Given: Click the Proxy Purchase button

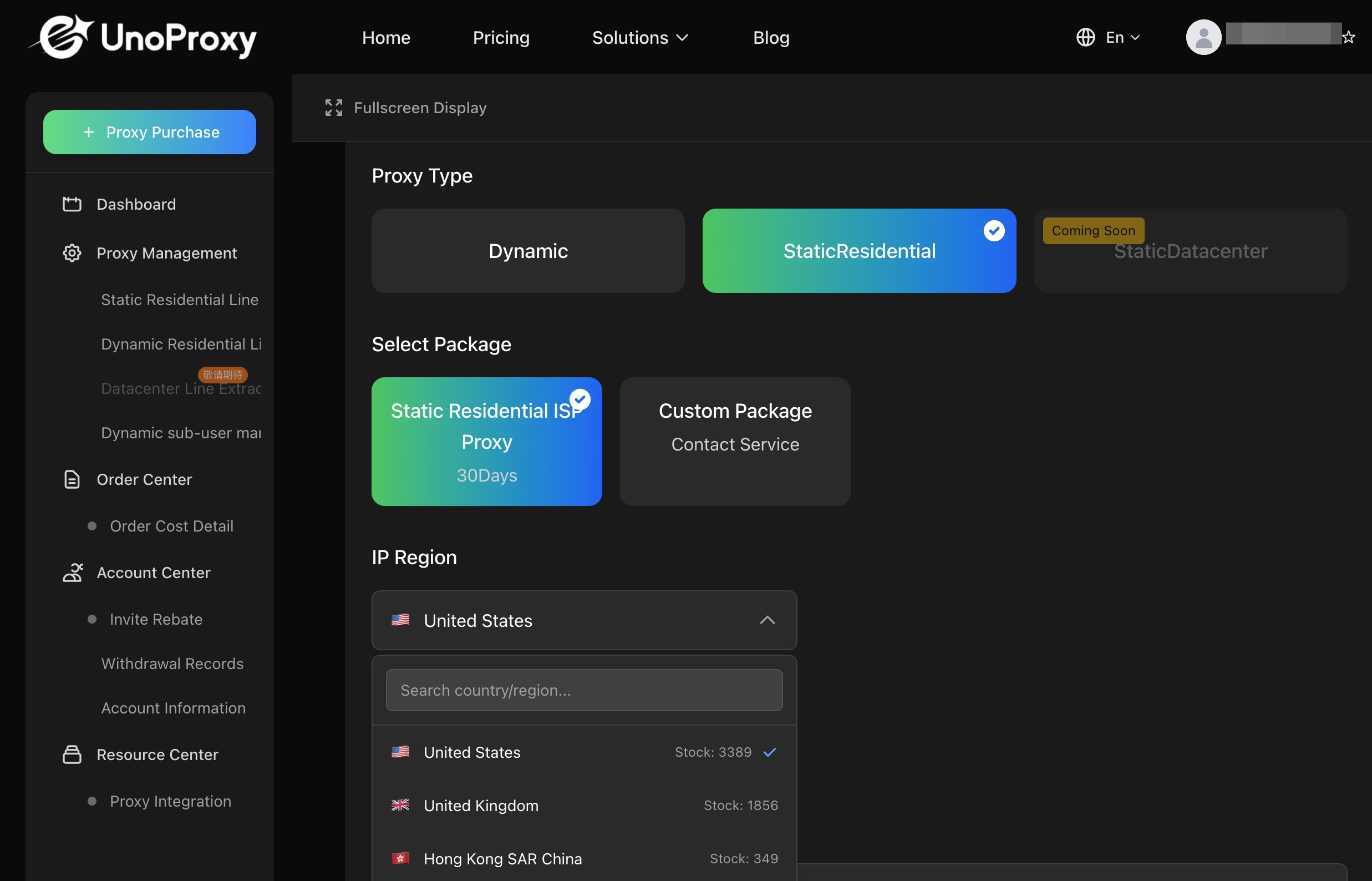Looking at the screenshot, I should [x=149, y=131].
